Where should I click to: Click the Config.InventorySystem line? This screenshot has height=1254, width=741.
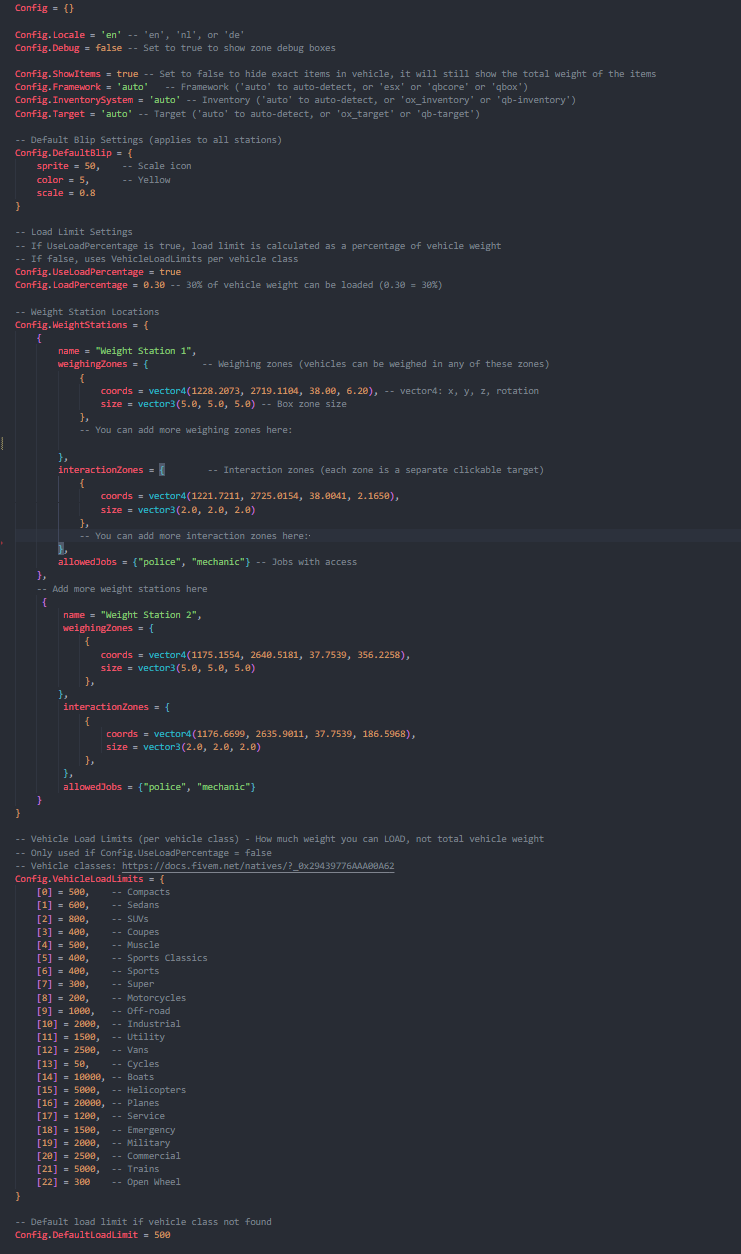(295, 100)
